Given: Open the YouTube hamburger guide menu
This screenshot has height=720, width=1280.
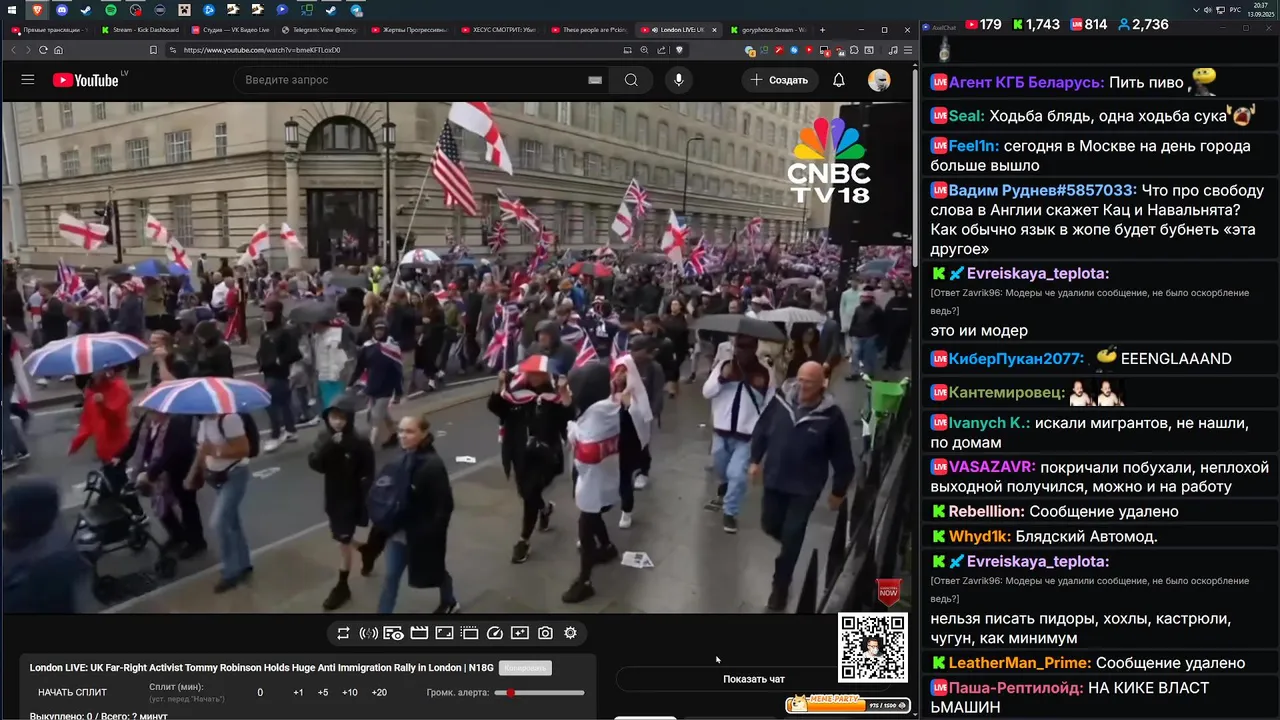Looking at the screenshot, I should point(28,80).
